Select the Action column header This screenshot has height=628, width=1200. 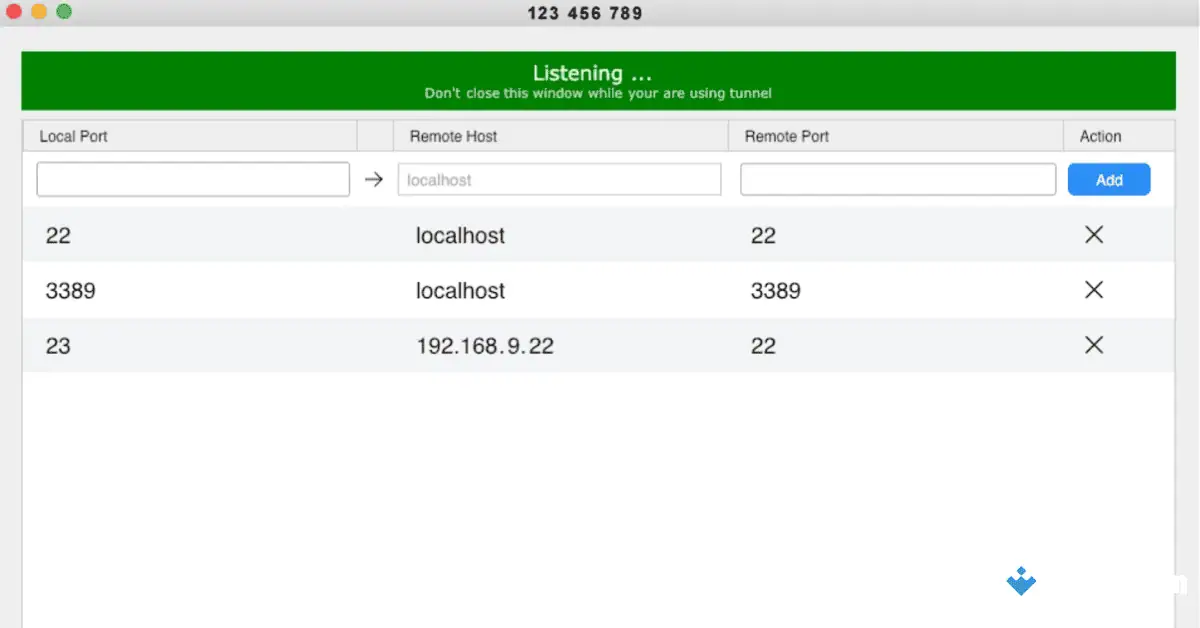point(1100,136)
